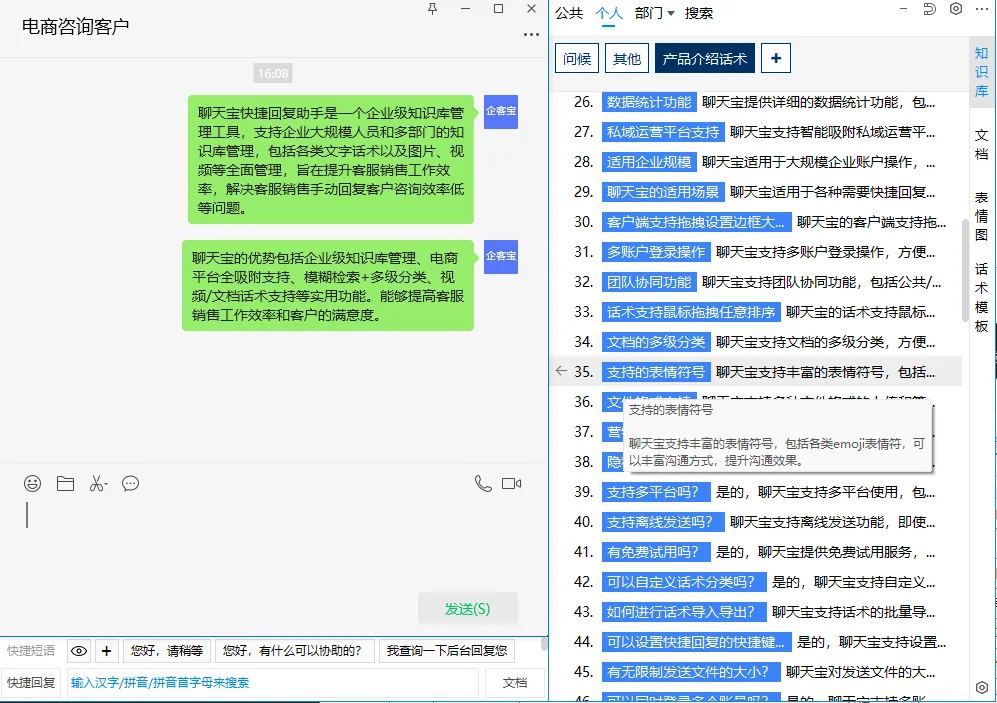Click the undo/refresh icon in knowledge panel header

coord(930,9)
